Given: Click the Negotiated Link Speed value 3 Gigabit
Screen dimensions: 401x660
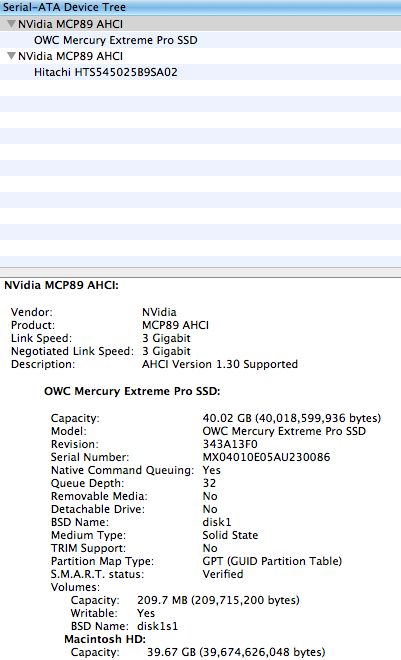Looking at the screenshot, I should pyautogui.click(x=166, y=351).
